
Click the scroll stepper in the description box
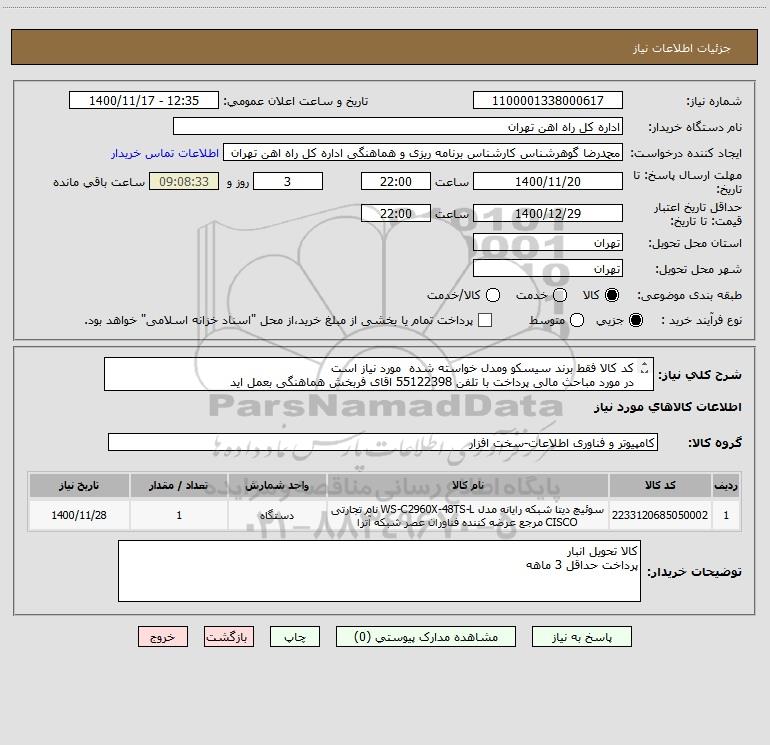[x=644, y=367]
